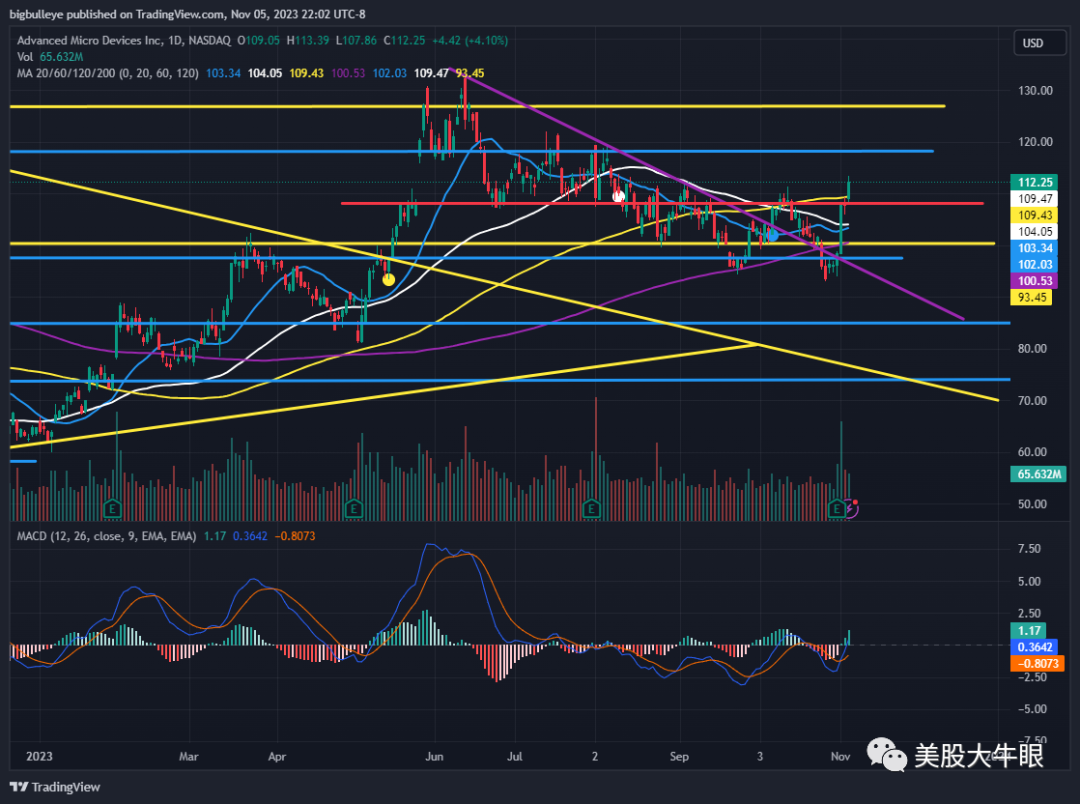Image resolution: width=1080 pixels, height=804 pixels.
Task: Click the blue 103.34 price axis label
Action: click(1035, 248)
